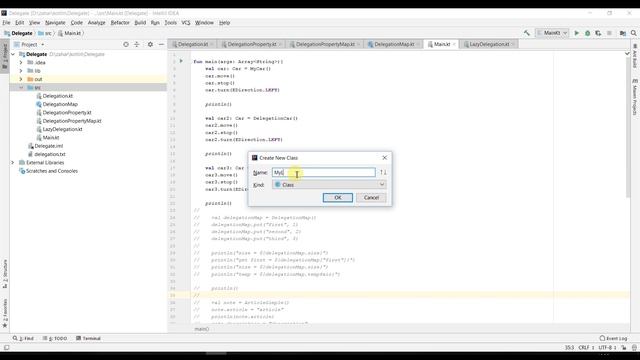Image resolution: width=640 pixels, height=360 pixels.
Task: Collapse all in Project panel
Action: 137,44
